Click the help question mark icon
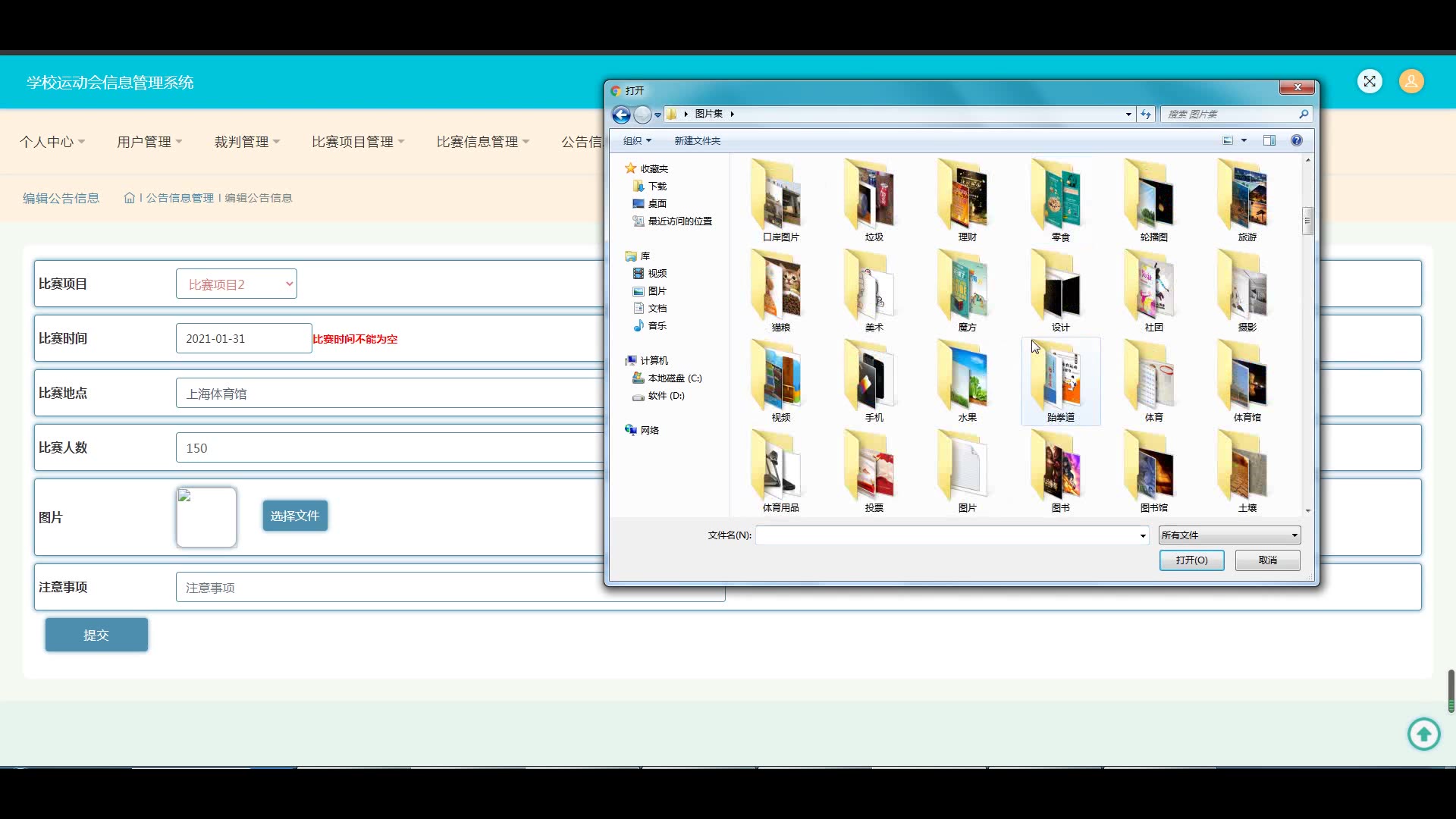The height and width of the screenshot is (819, 1456). (x=1297, y=140)
